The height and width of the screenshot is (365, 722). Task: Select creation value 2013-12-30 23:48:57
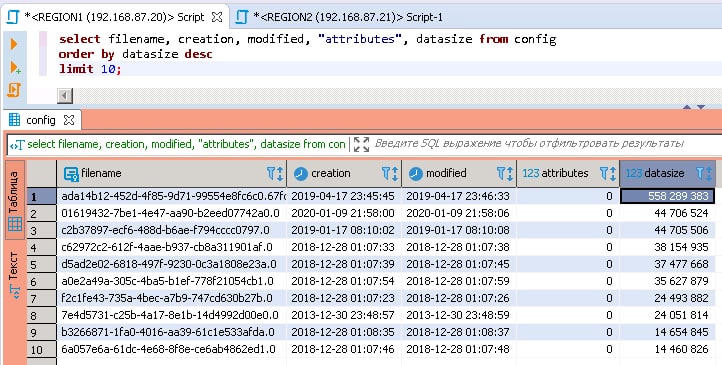pos(344,315)
